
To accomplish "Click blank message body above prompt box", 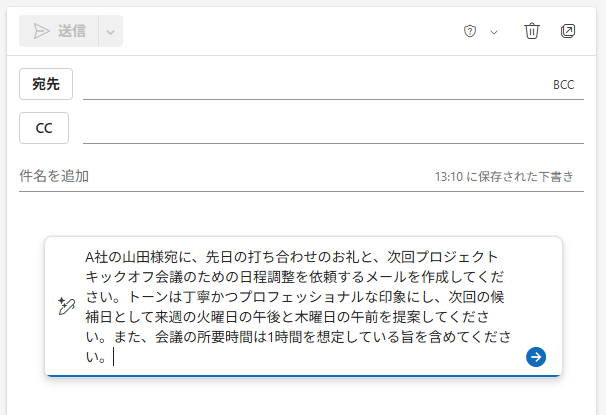I will (x=301, y=214).
